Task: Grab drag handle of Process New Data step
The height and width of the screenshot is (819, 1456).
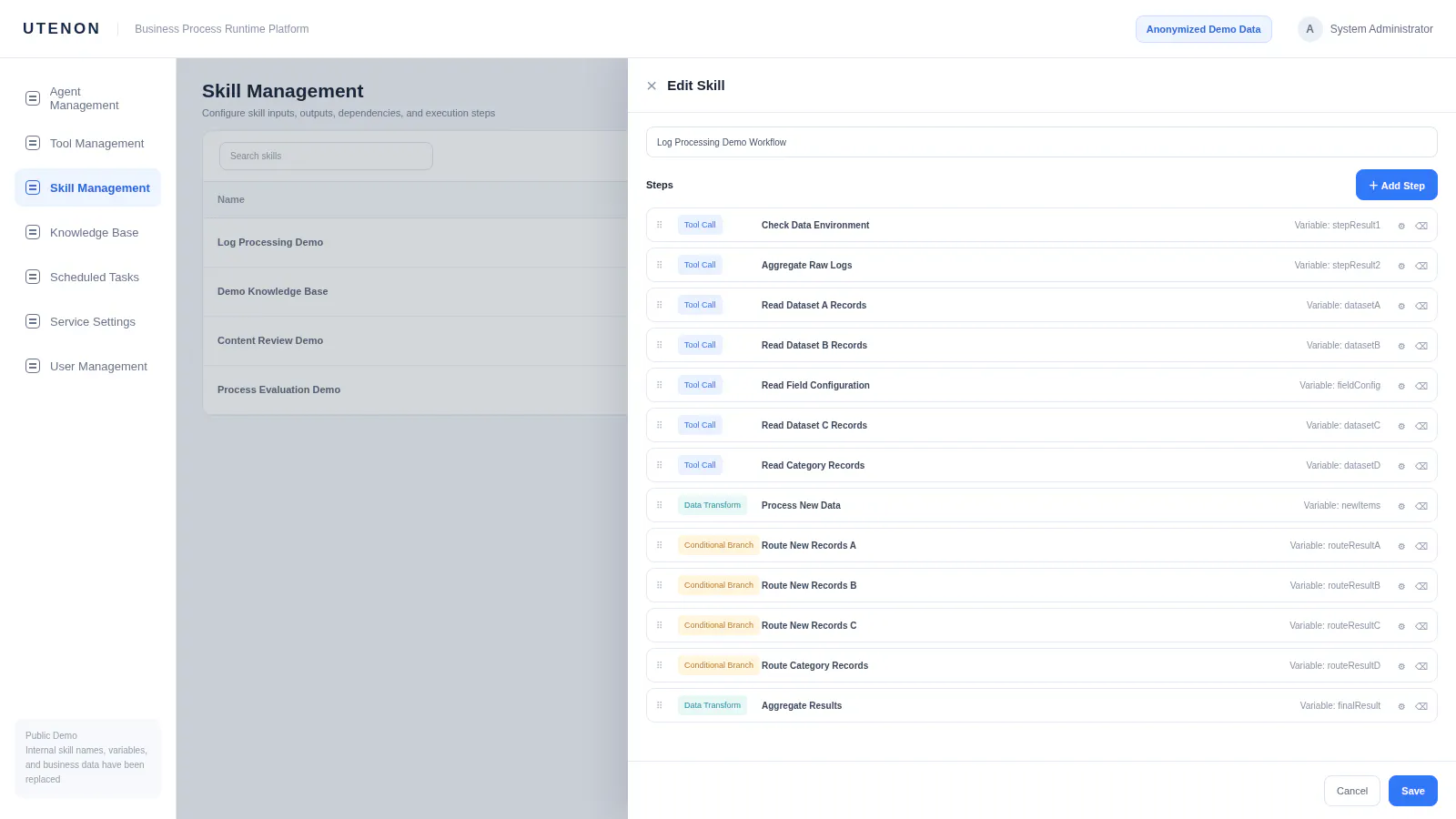Action: point(660,505)
